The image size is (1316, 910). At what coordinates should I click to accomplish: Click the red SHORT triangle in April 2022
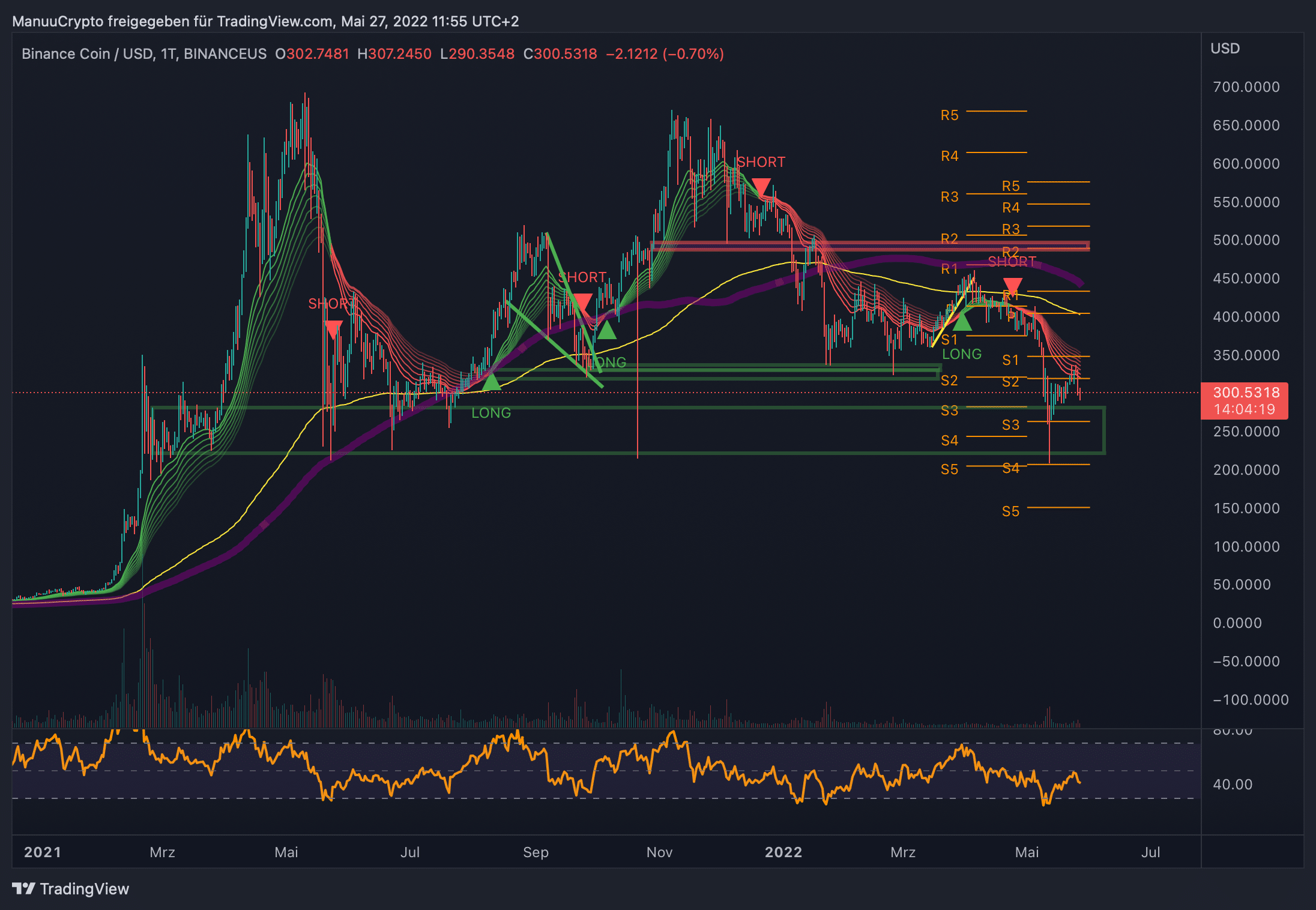tap(1012, 286)
